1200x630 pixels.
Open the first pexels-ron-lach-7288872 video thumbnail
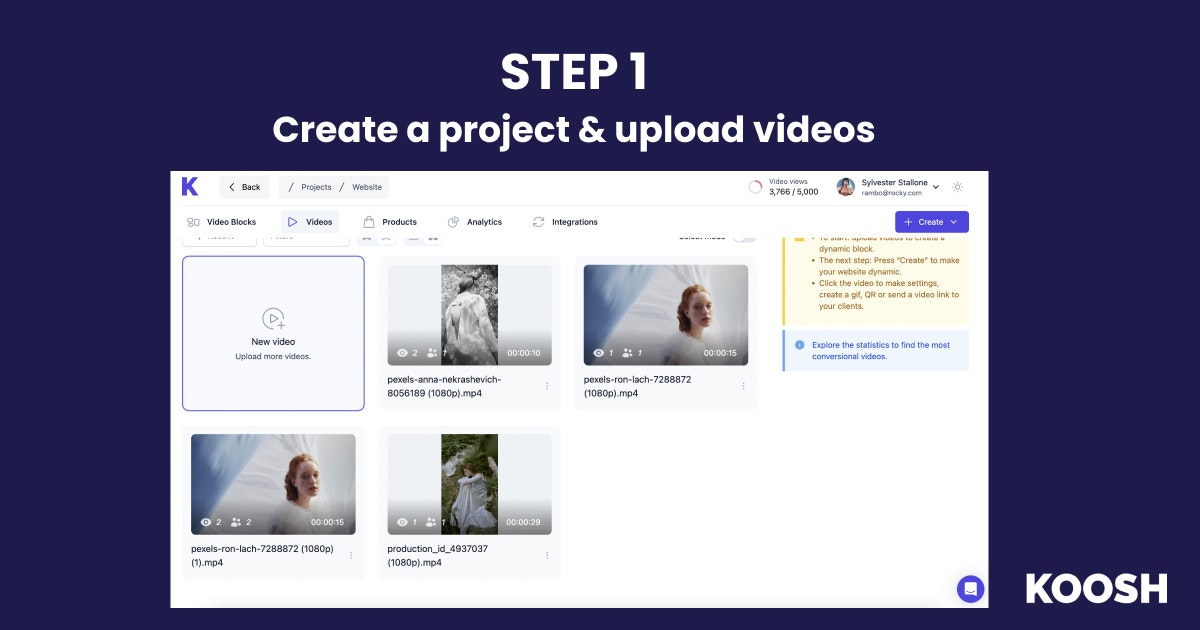pos(666,315)
